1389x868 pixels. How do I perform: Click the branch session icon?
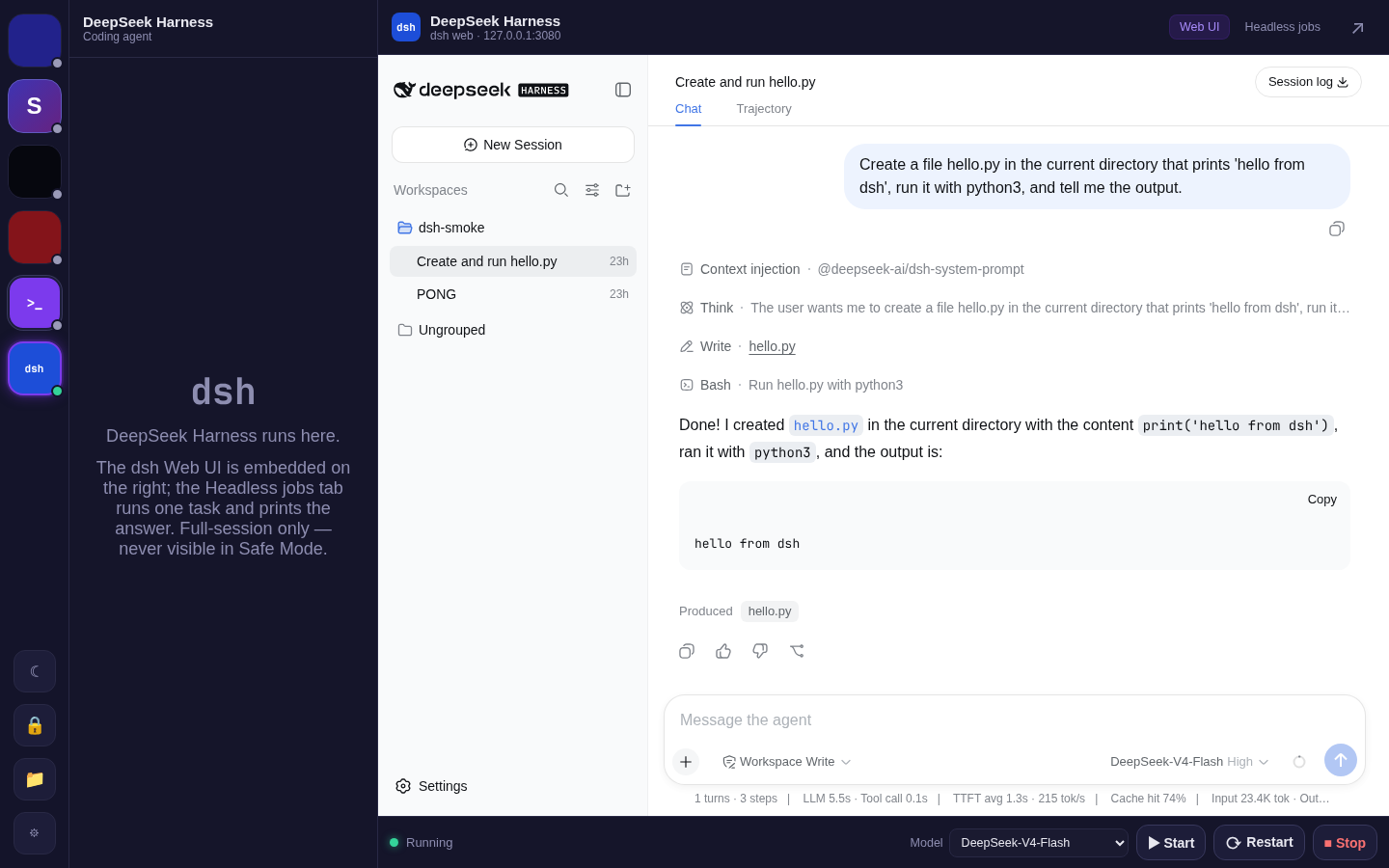click(x=797, y=651)
